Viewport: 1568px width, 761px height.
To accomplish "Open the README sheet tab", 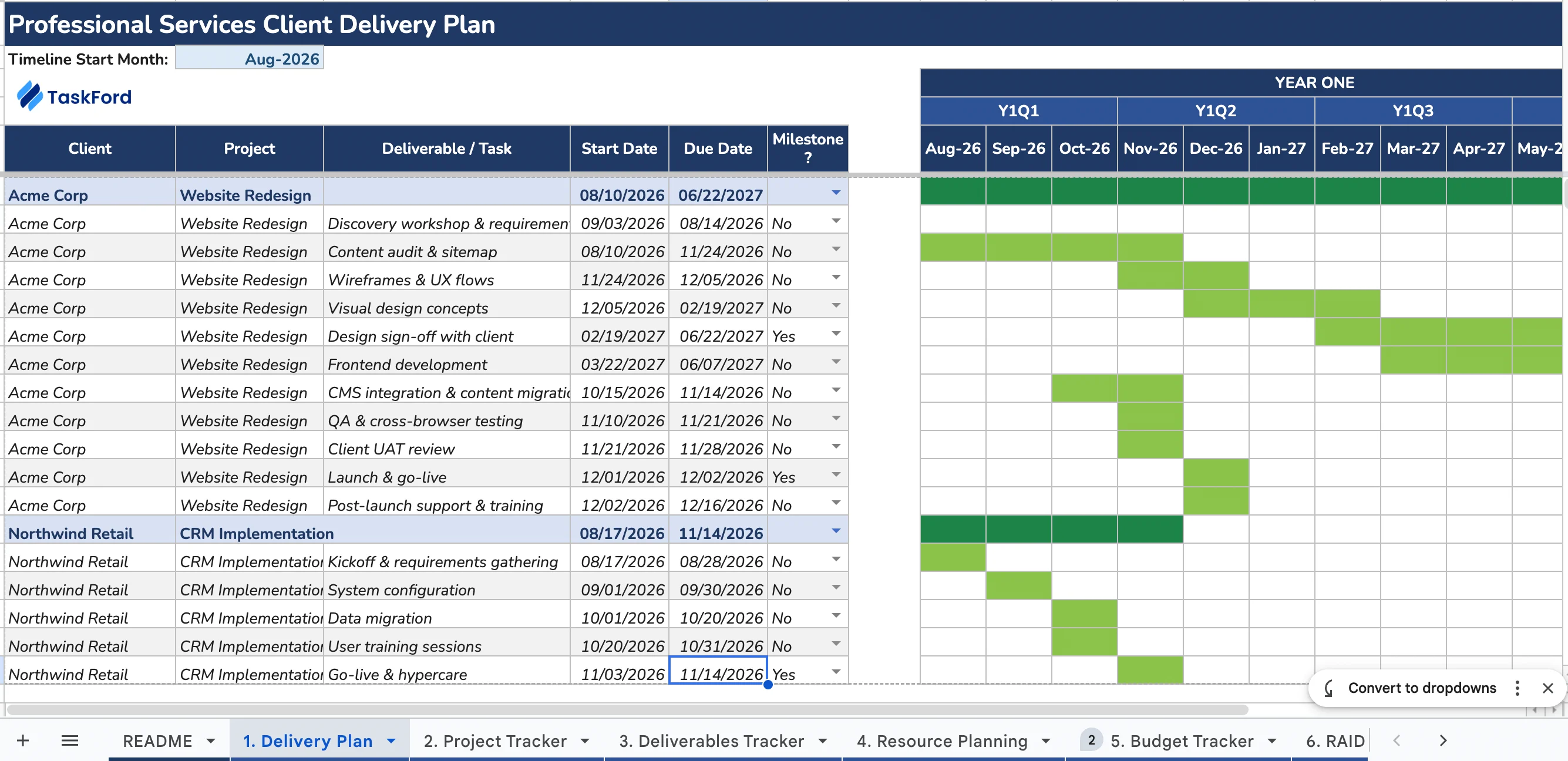I will (x=157, y=740).
